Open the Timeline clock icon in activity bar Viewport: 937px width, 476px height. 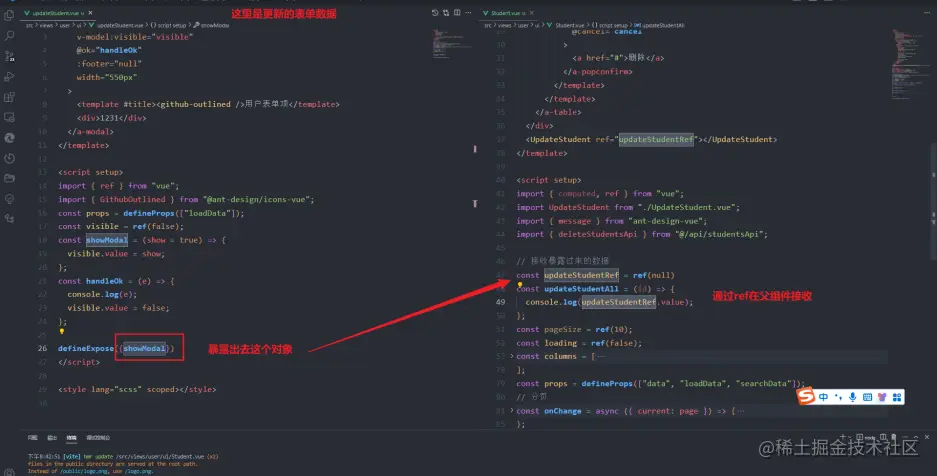[x=9, y=158]
